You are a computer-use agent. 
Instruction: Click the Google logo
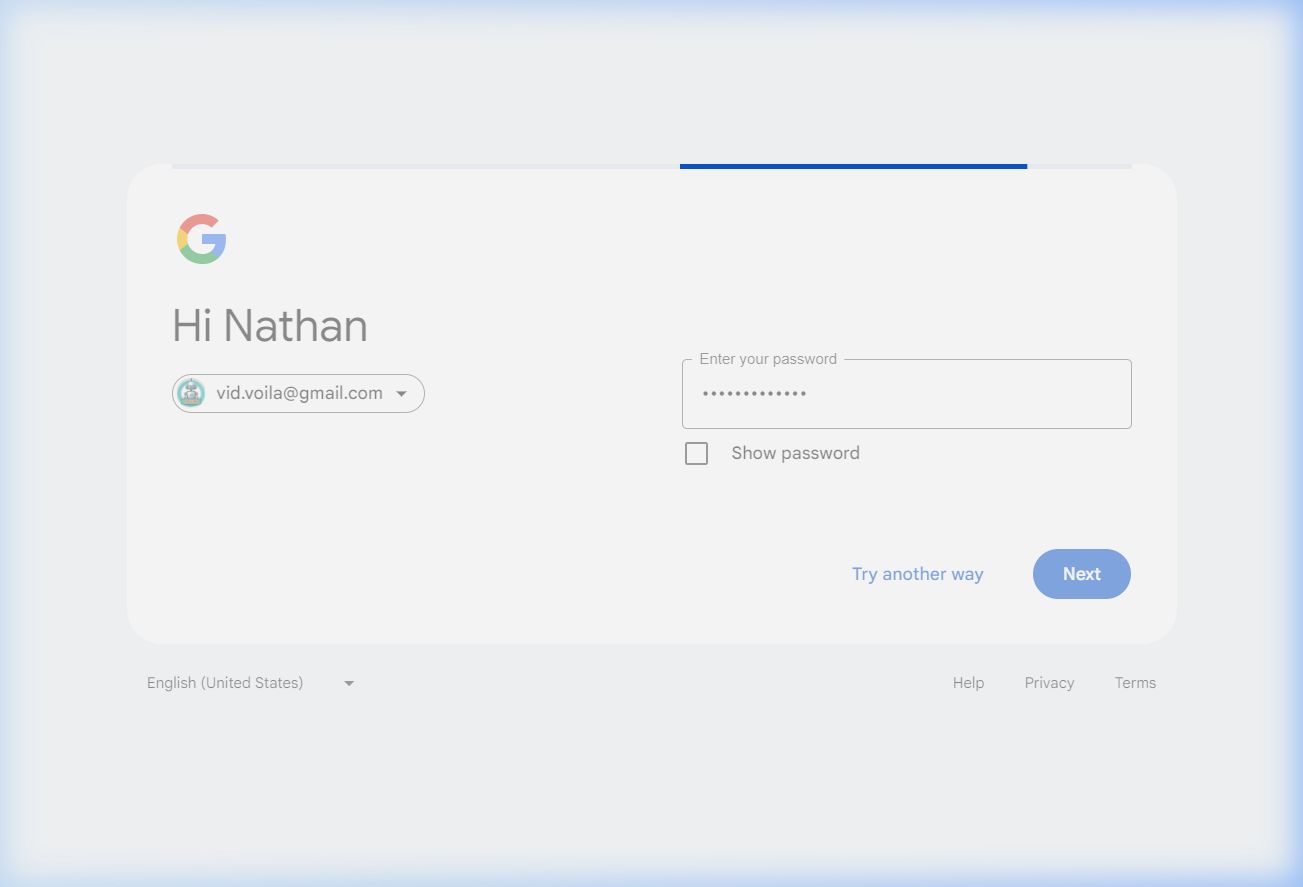pyautogui.click(x=202, y=239)
